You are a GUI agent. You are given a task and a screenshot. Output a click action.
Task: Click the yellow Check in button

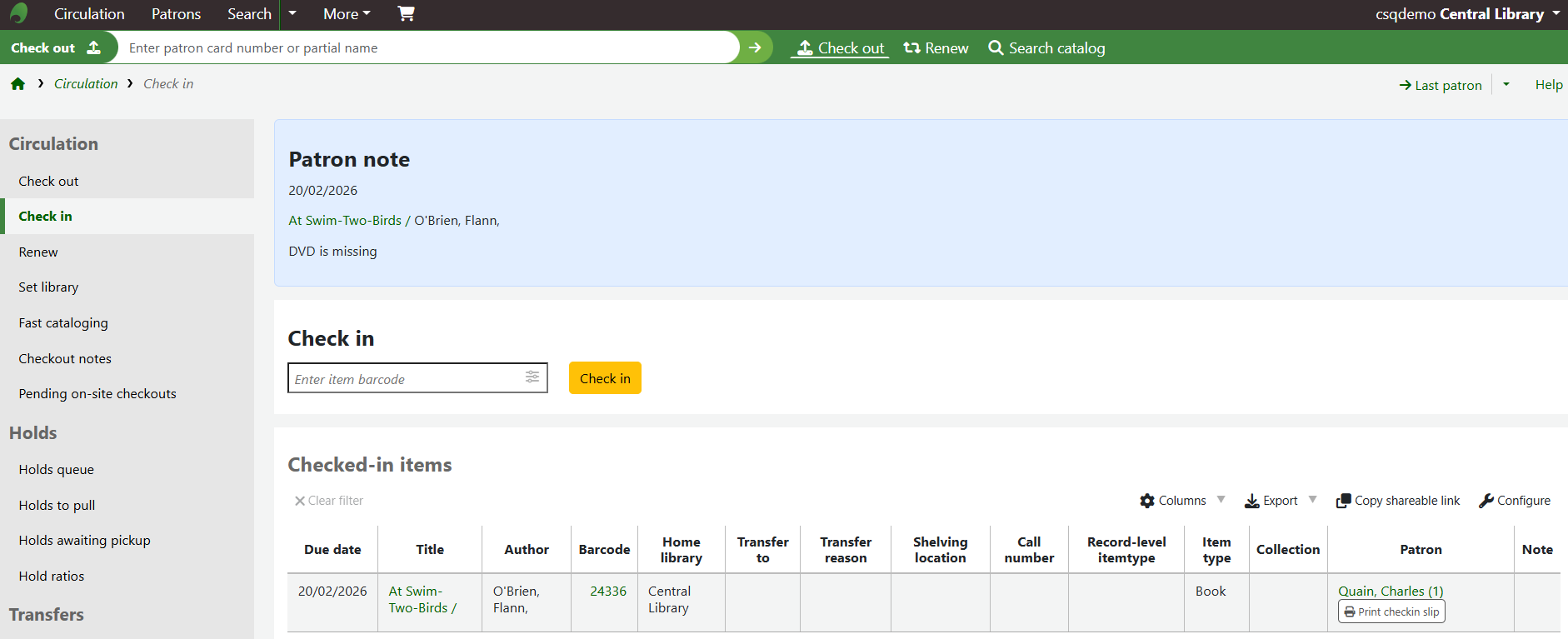click(605, 378)
